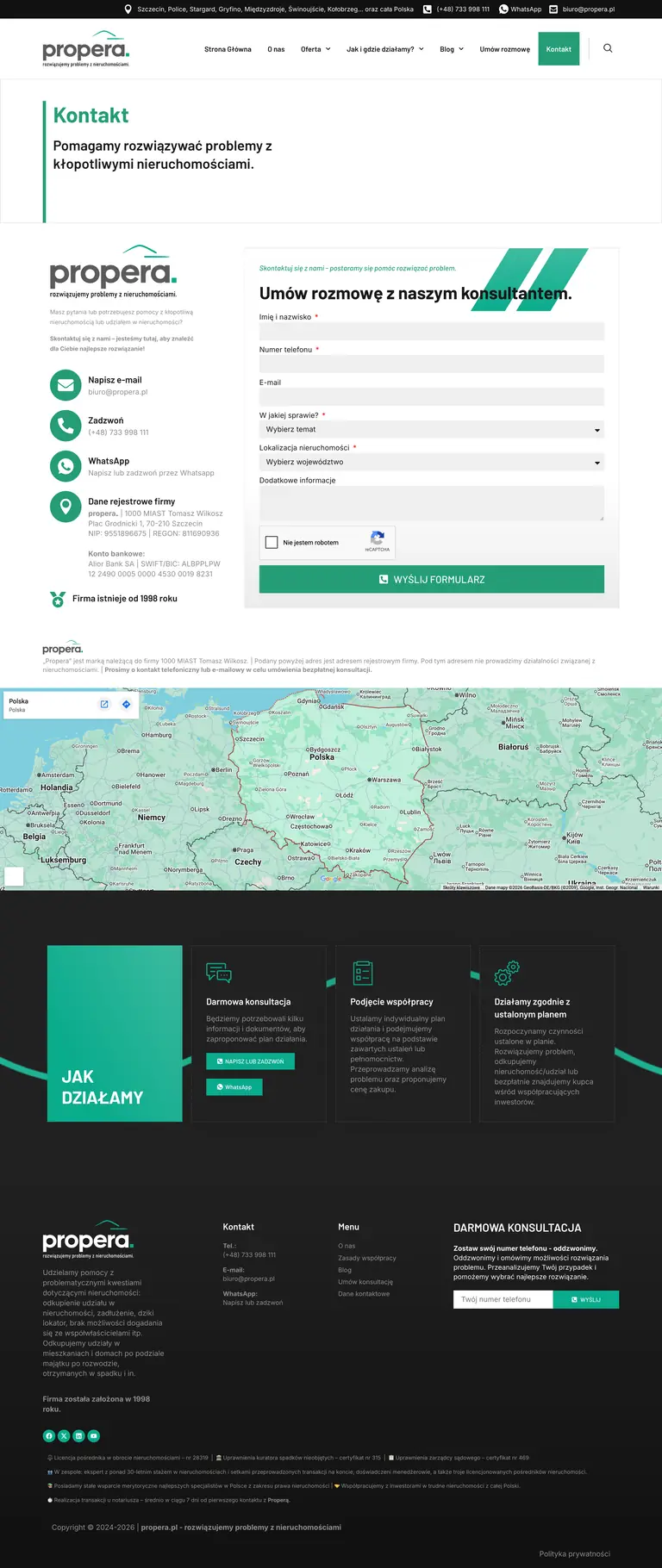Screen dimensions: 662x1568
Task: Click the top bar phone number (+48) 733 998 111
Action: tap(463, 9)
